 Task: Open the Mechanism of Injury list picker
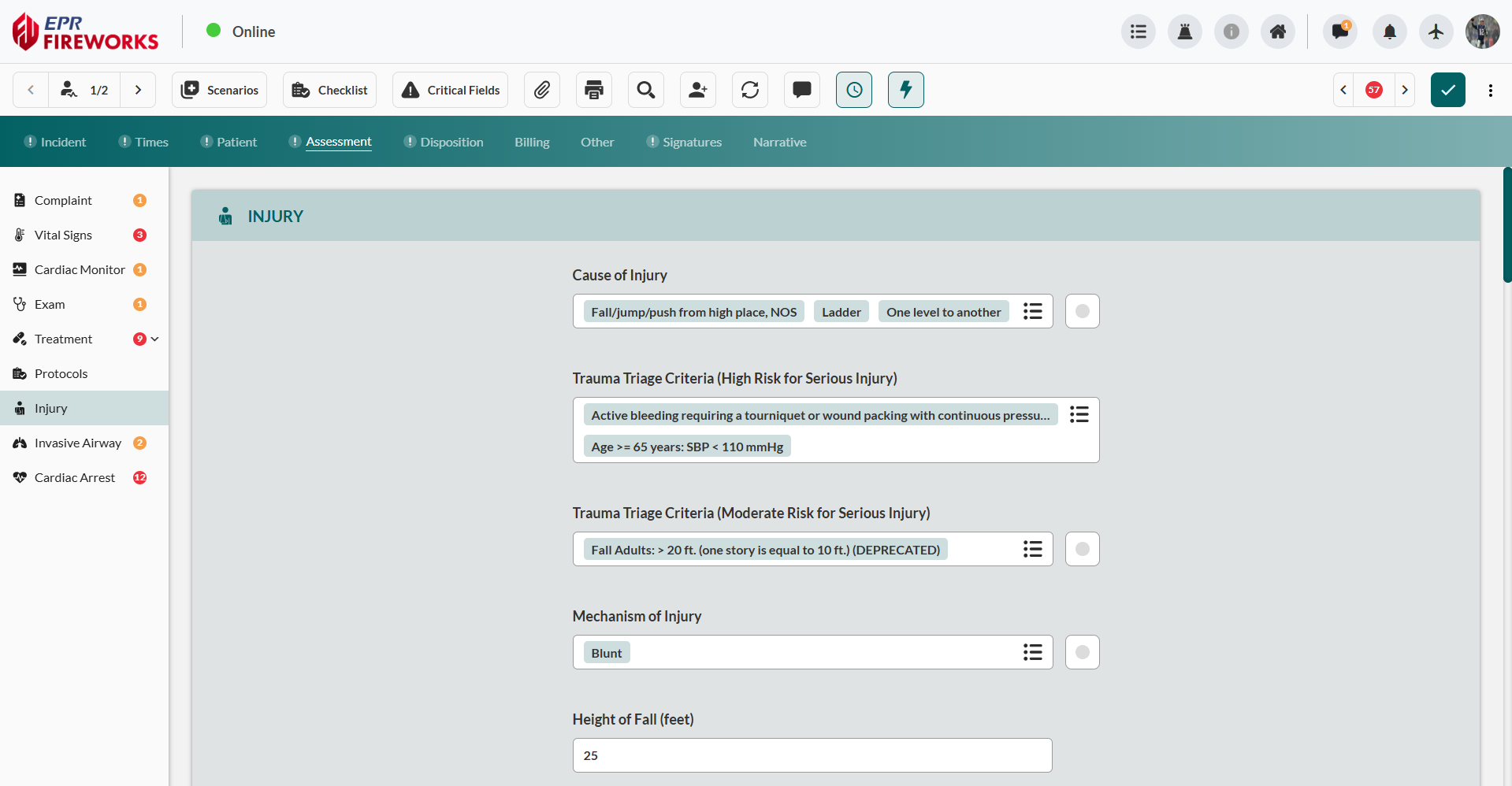[1032, 651]
